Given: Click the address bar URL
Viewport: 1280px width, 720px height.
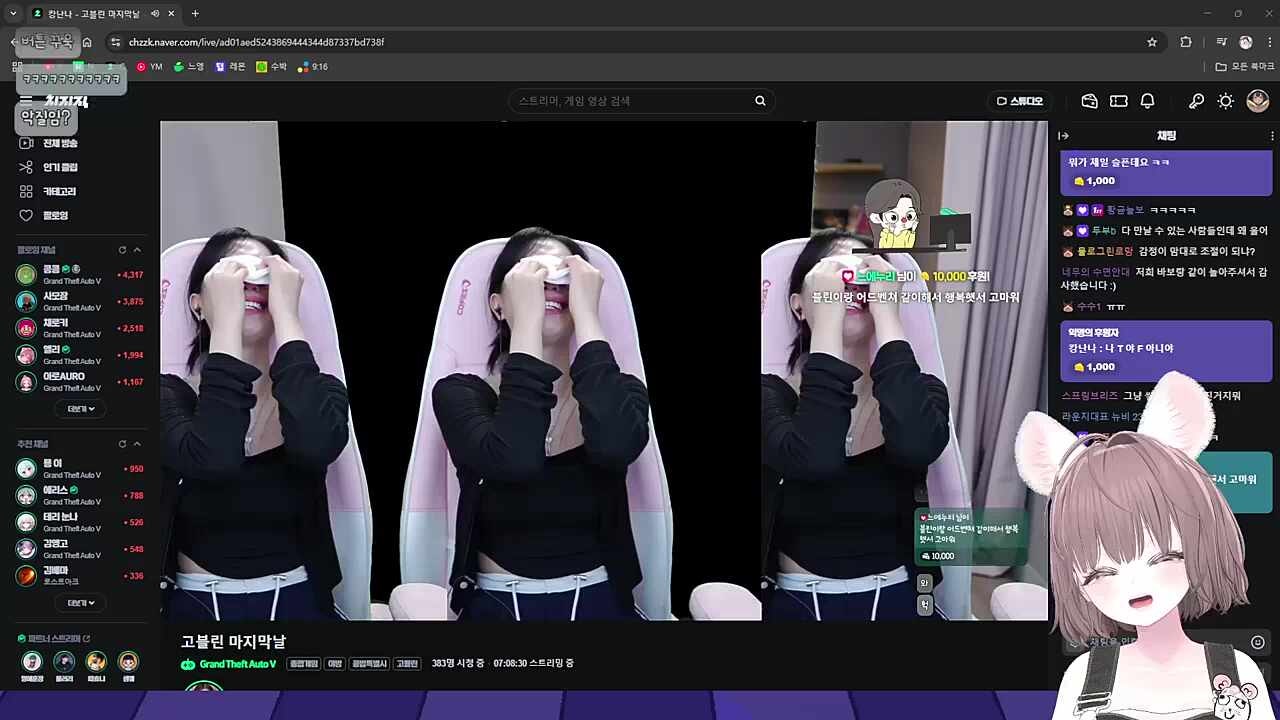Looking at the screenshot, I should 256,42.
